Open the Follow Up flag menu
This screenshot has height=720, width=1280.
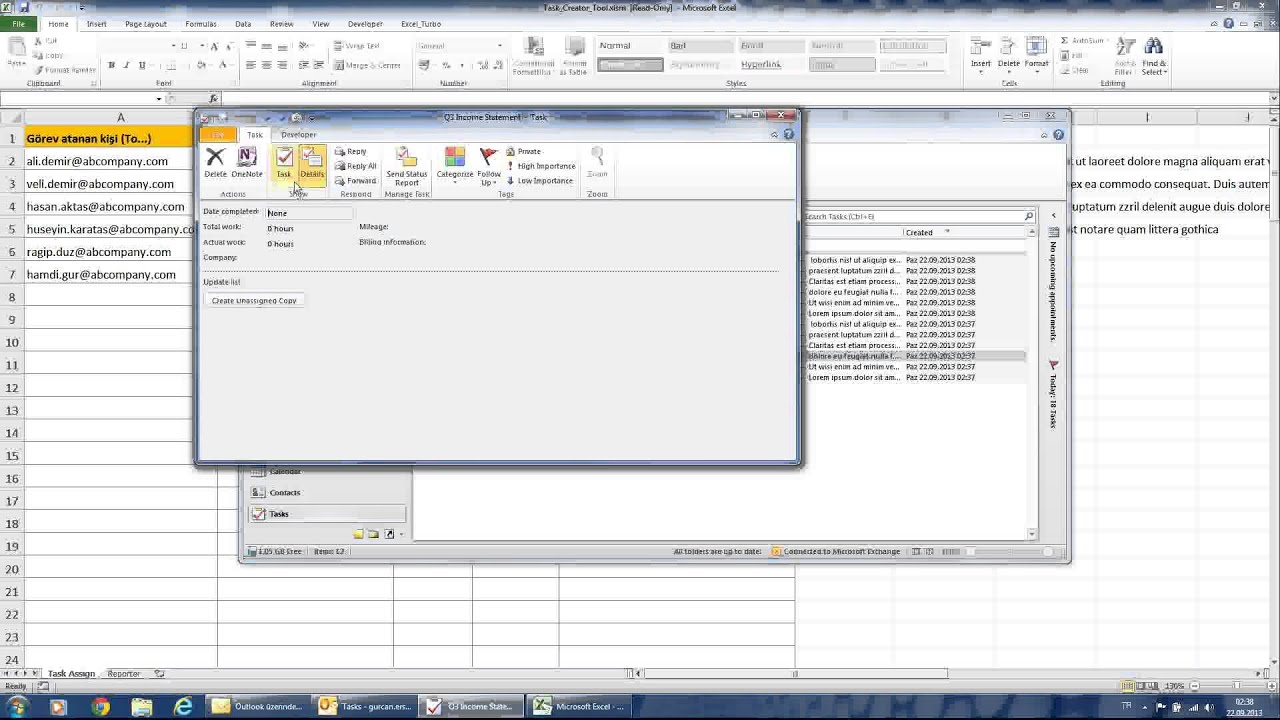489,166
